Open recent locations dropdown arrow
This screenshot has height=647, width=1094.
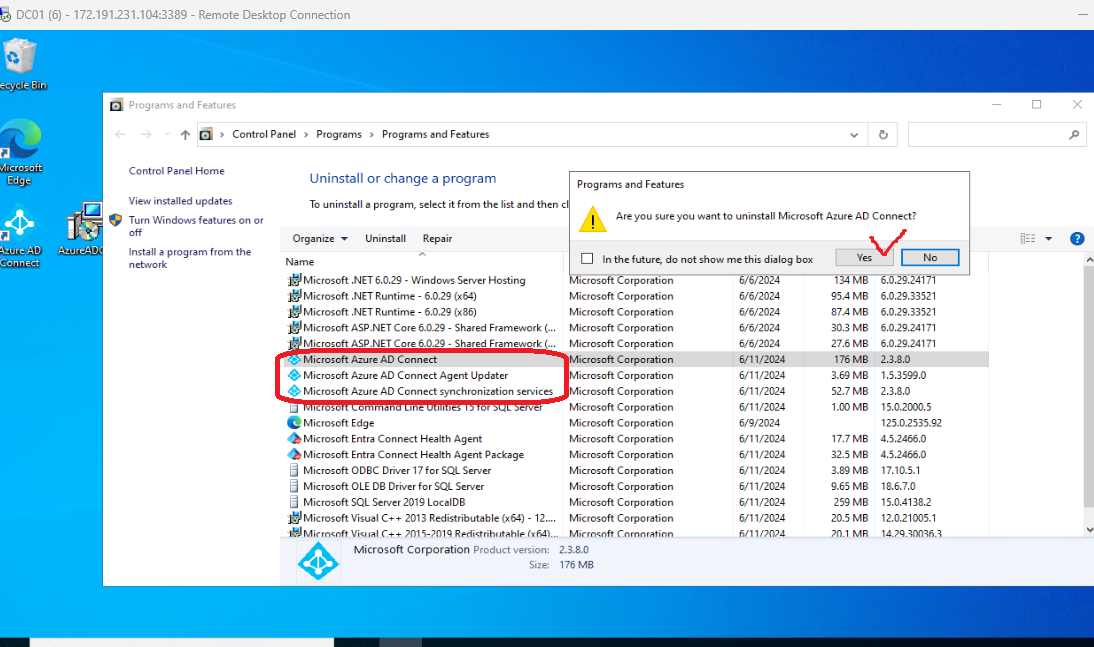coord(167,135)
